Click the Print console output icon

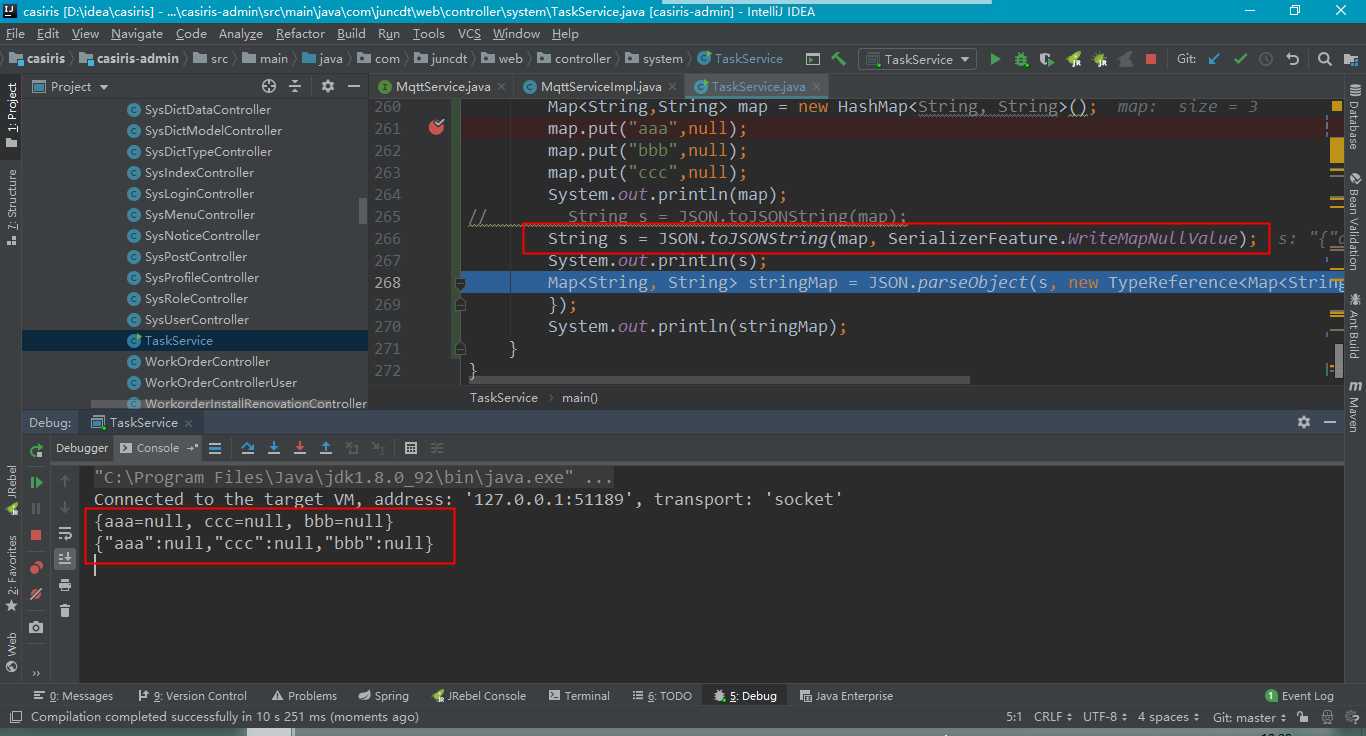click(65, 584)
